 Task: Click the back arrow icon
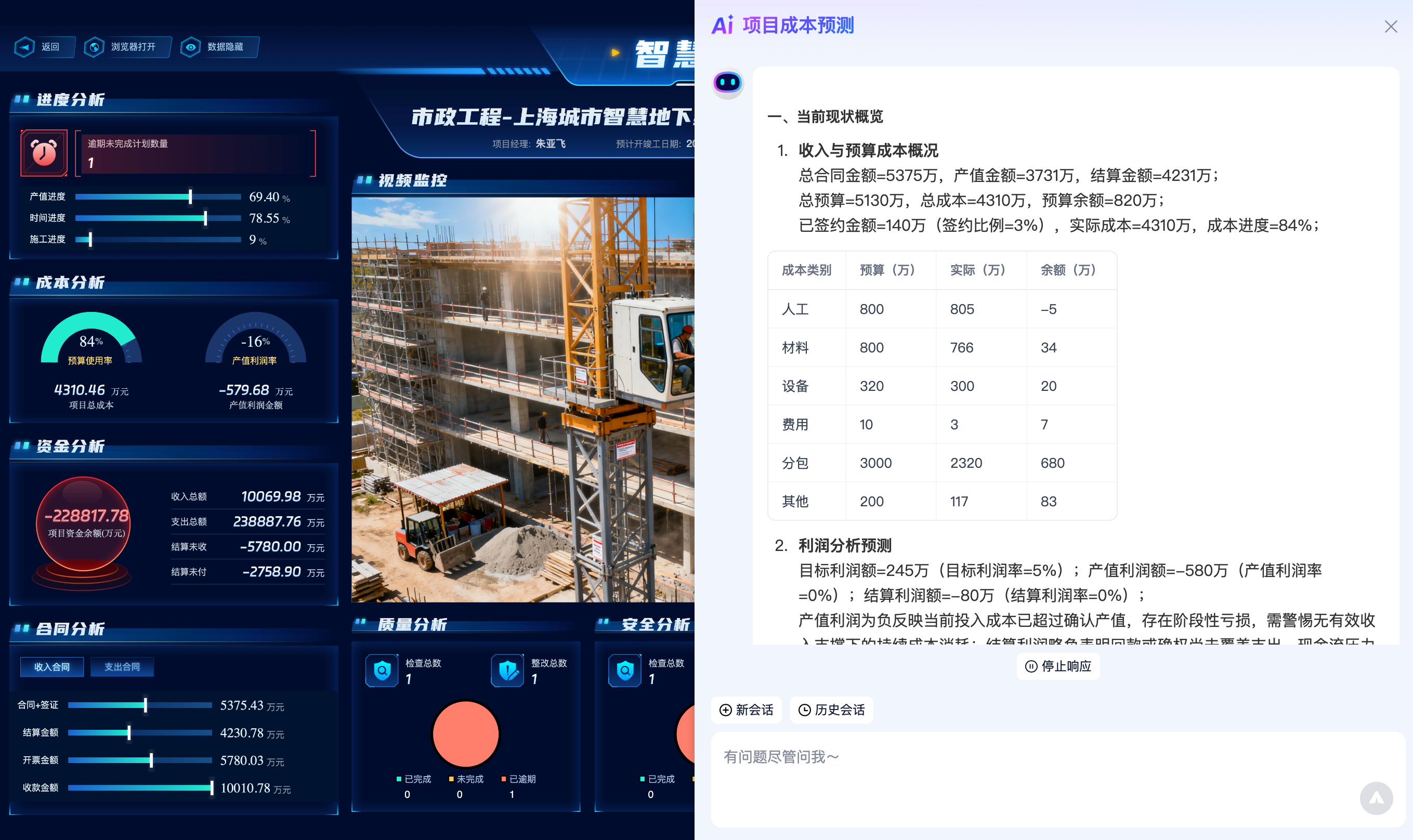(24, 47)
